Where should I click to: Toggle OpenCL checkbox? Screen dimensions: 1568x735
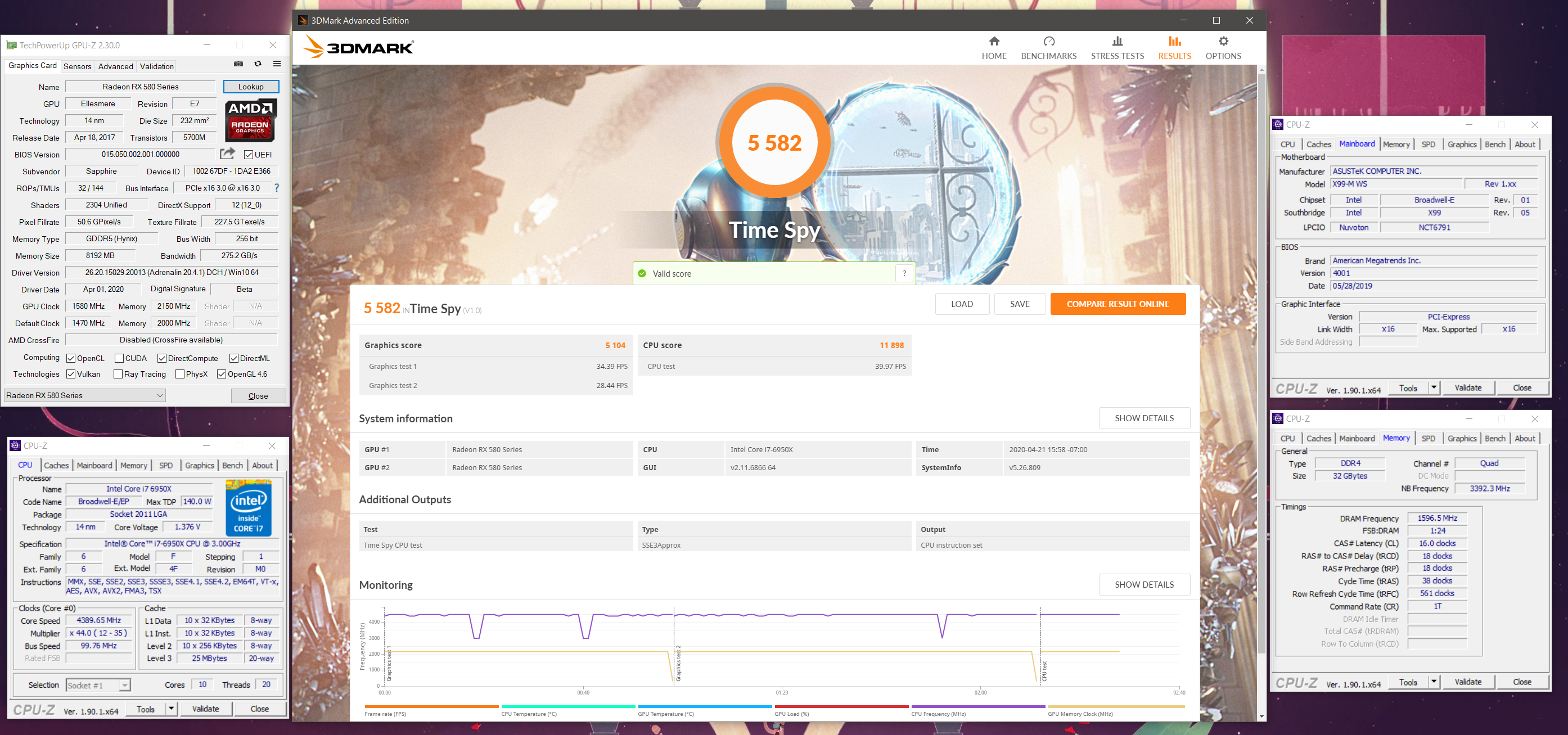71,358
